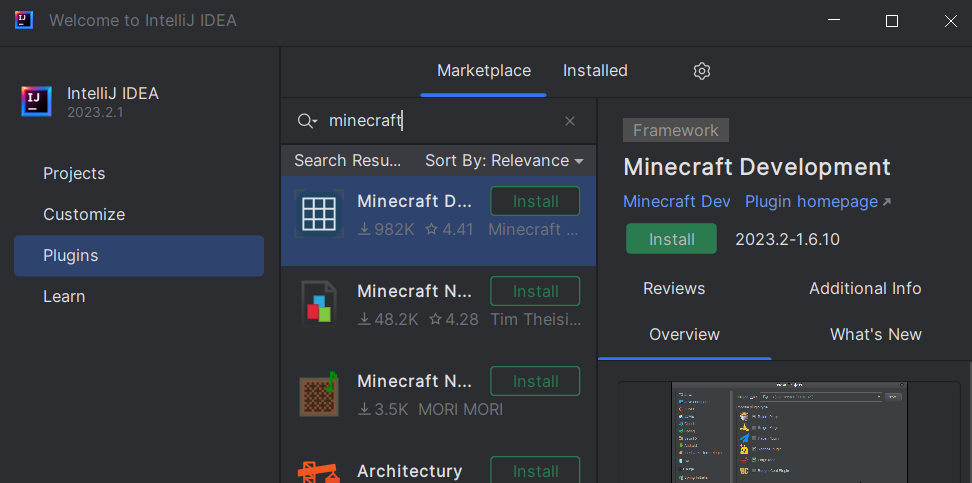This screenshot has height=483, width=972.
Task: Minimize the IntelliJ welcome window
Action: pyautogui.click(x=834, y=20)
